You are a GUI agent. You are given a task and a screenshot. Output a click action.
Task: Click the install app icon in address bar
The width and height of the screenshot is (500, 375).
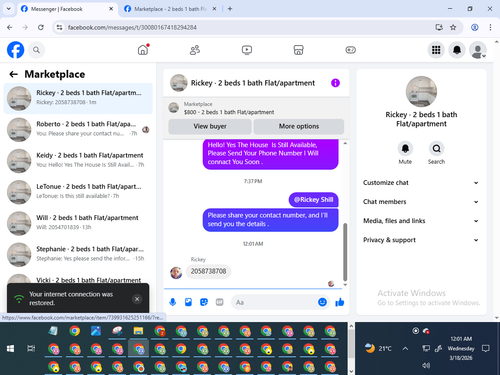pos(439,27)
